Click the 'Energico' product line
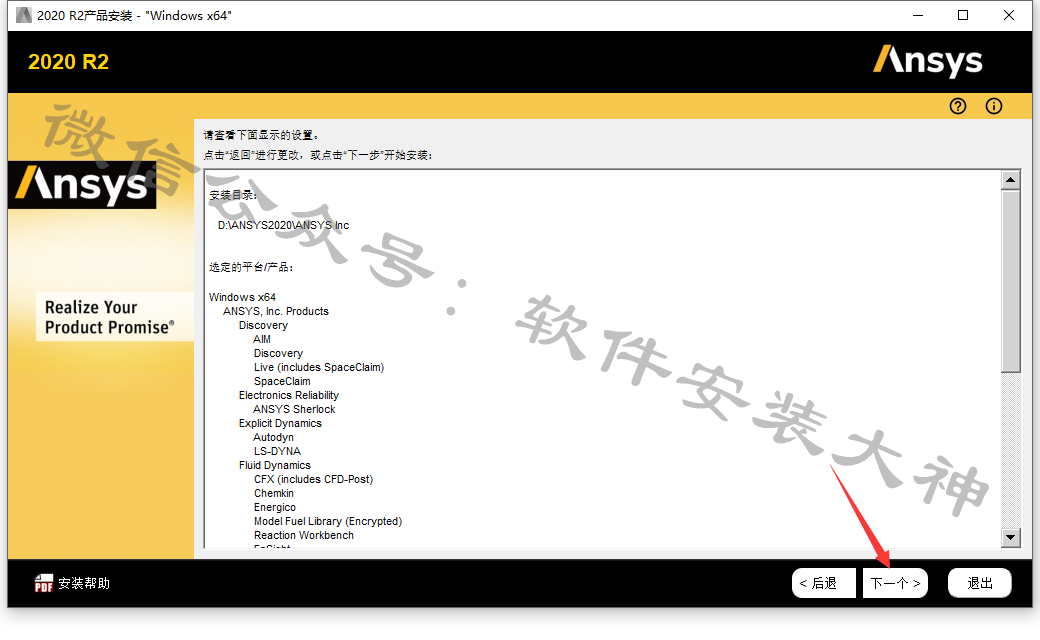1040x640 pixels. [275, 507]
